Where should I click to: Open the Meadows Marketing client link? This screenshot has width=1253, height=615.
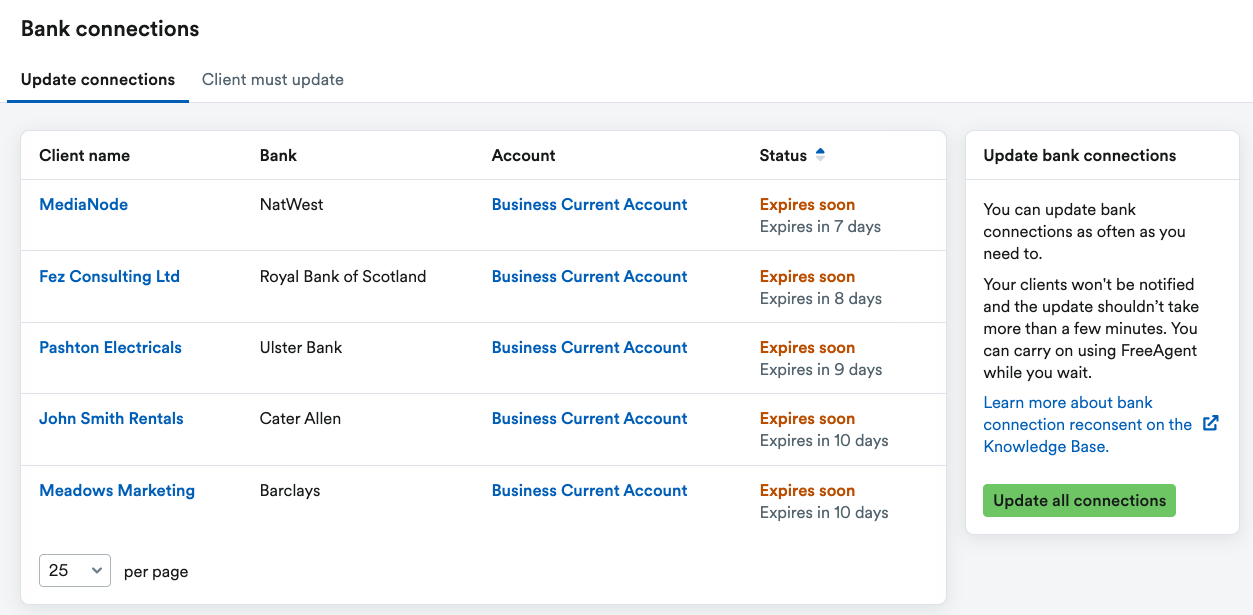tap(117, 490)
